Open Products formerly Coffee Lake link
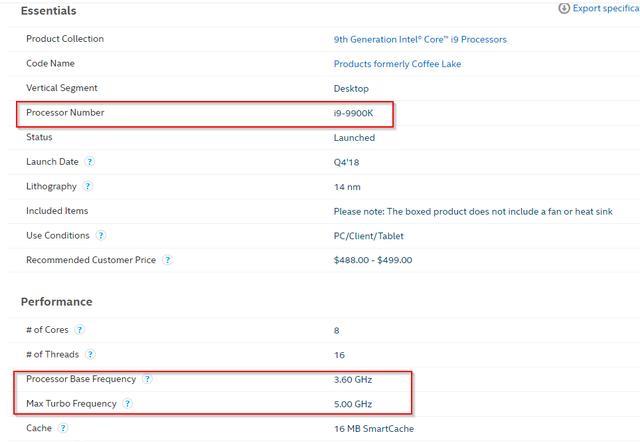This screenshot has width=640, height=442. [x=397, y=64]
